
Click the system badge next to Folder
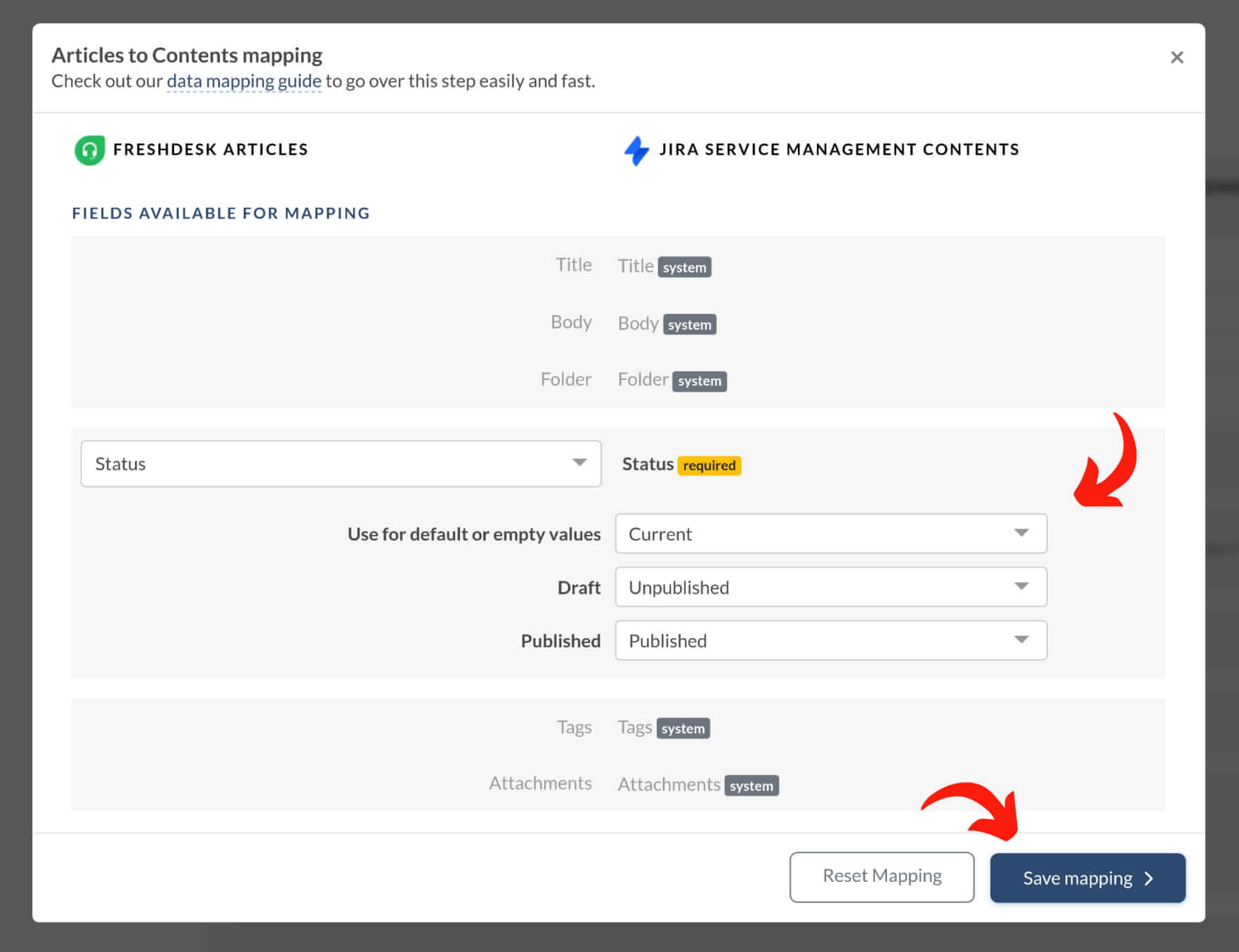pos(700,381)
